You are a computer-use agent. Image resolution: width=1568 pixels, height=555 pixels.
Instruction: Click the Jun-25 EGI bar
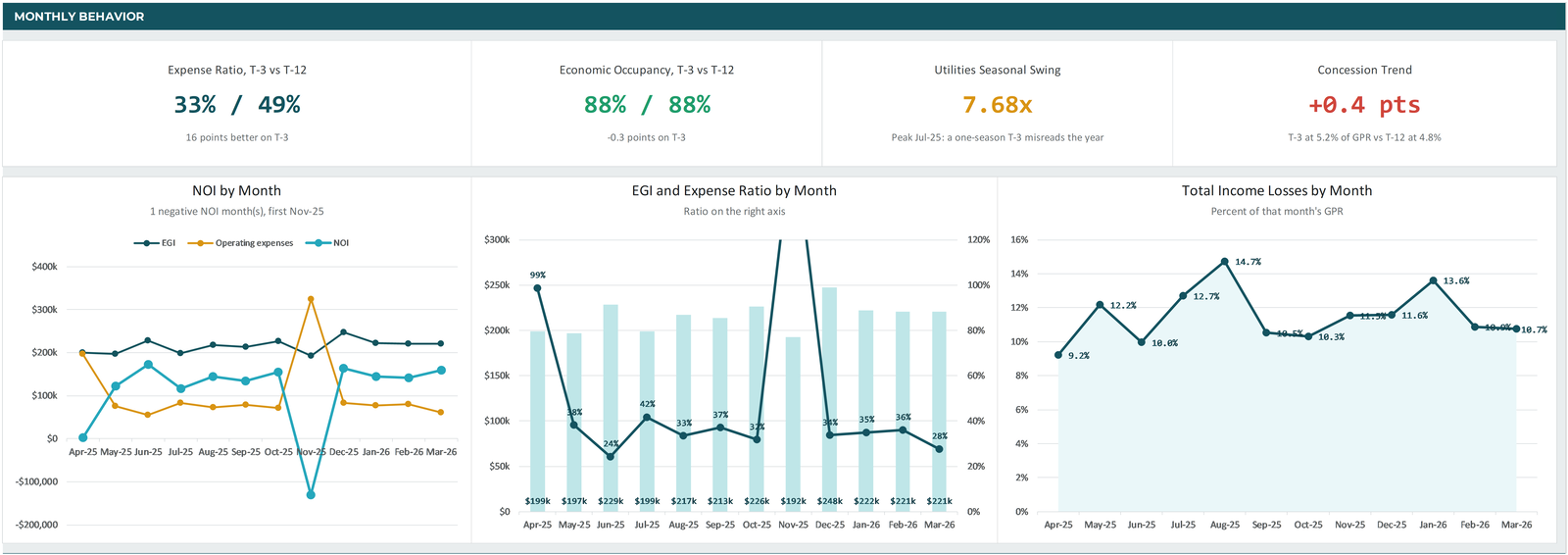click(x=611, y=408)
